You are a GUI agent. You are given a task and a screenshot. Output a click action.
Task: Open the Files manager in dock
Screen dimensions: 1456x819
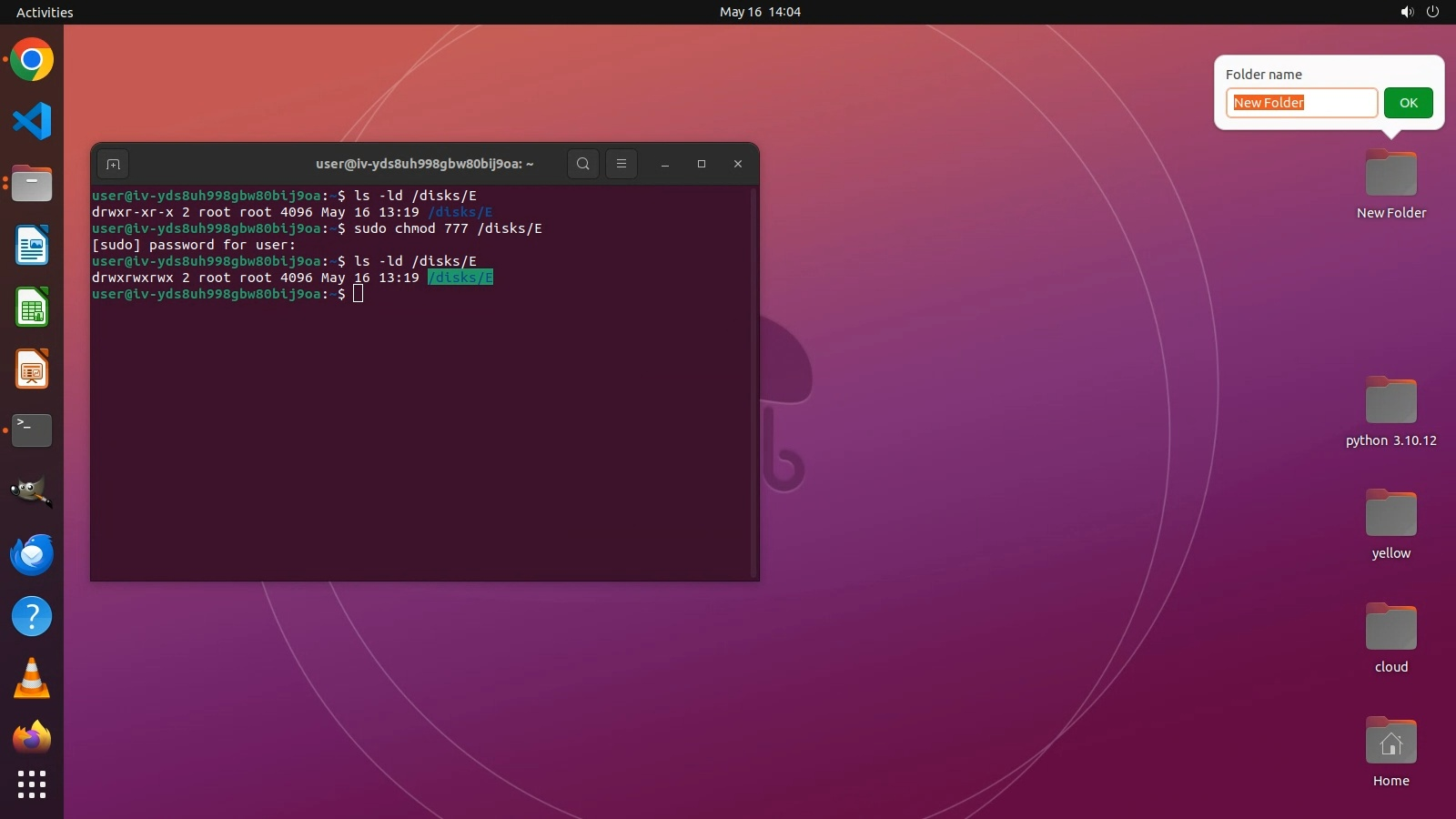tap(32, 184)
